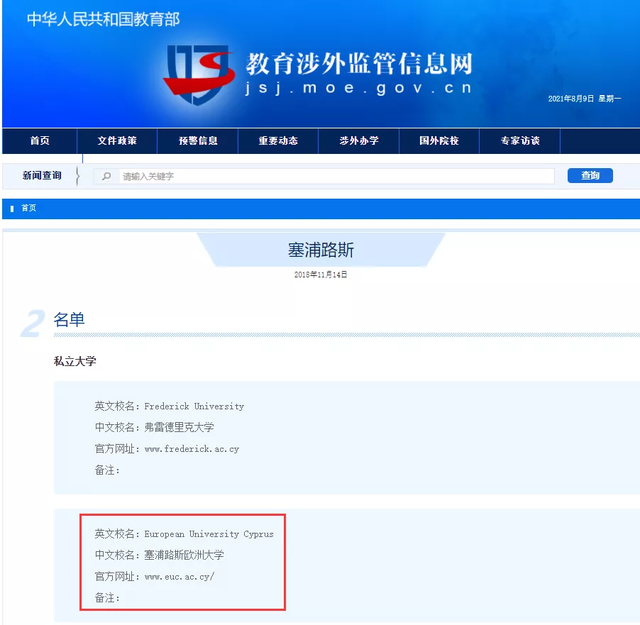Click the page title 塞浦路斯
Screen dimensions: 640x625
pyautogui.click(x=321, y=250)
